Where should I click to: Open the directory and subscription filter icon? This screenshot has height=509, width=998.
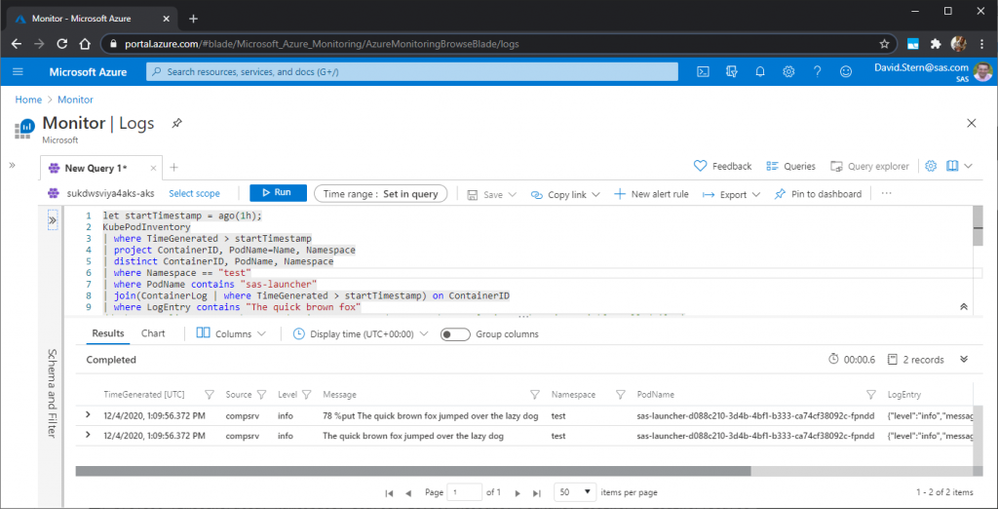[731, 72]
